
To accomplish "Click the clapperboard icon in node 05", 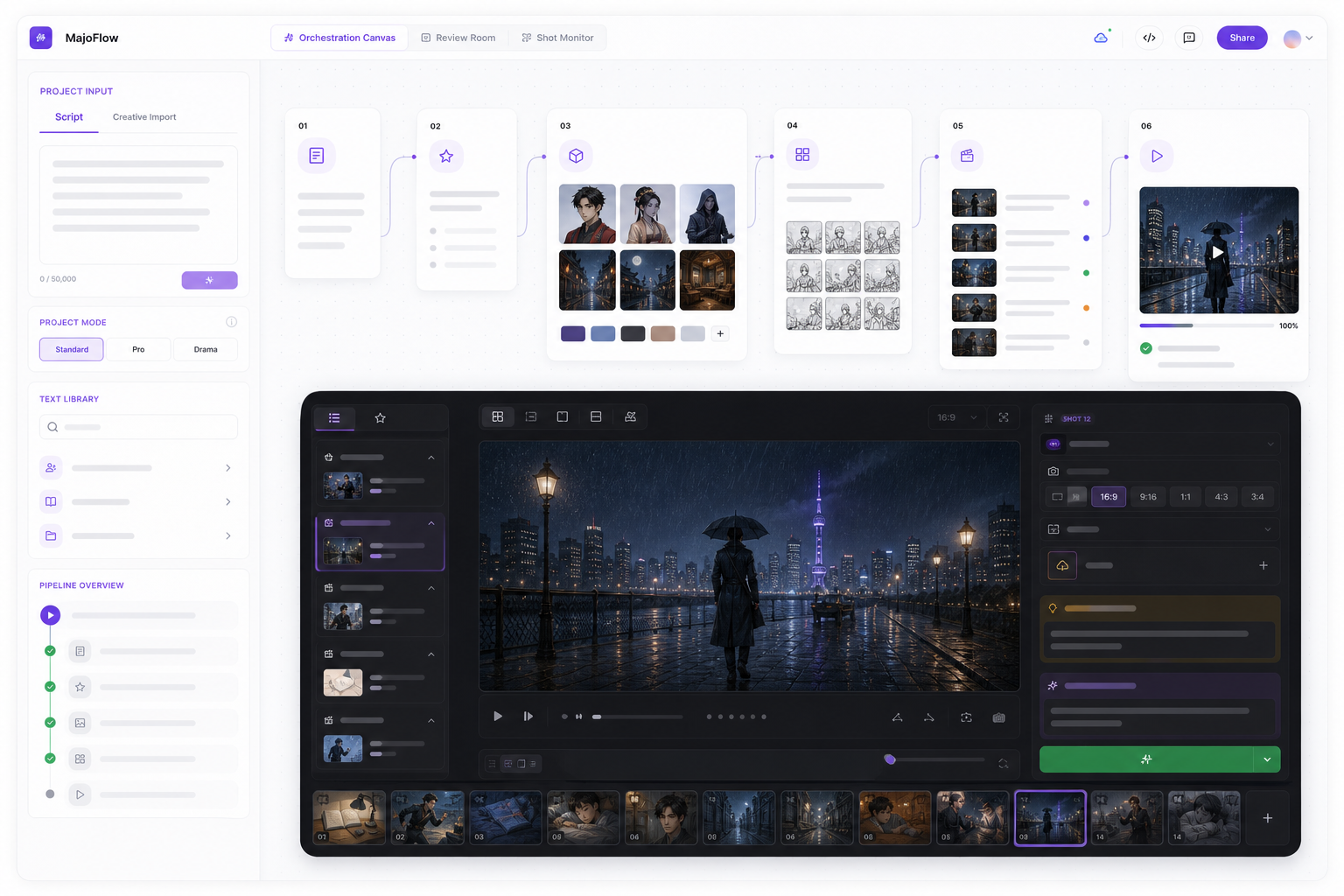I will click(x=967, y=156).
